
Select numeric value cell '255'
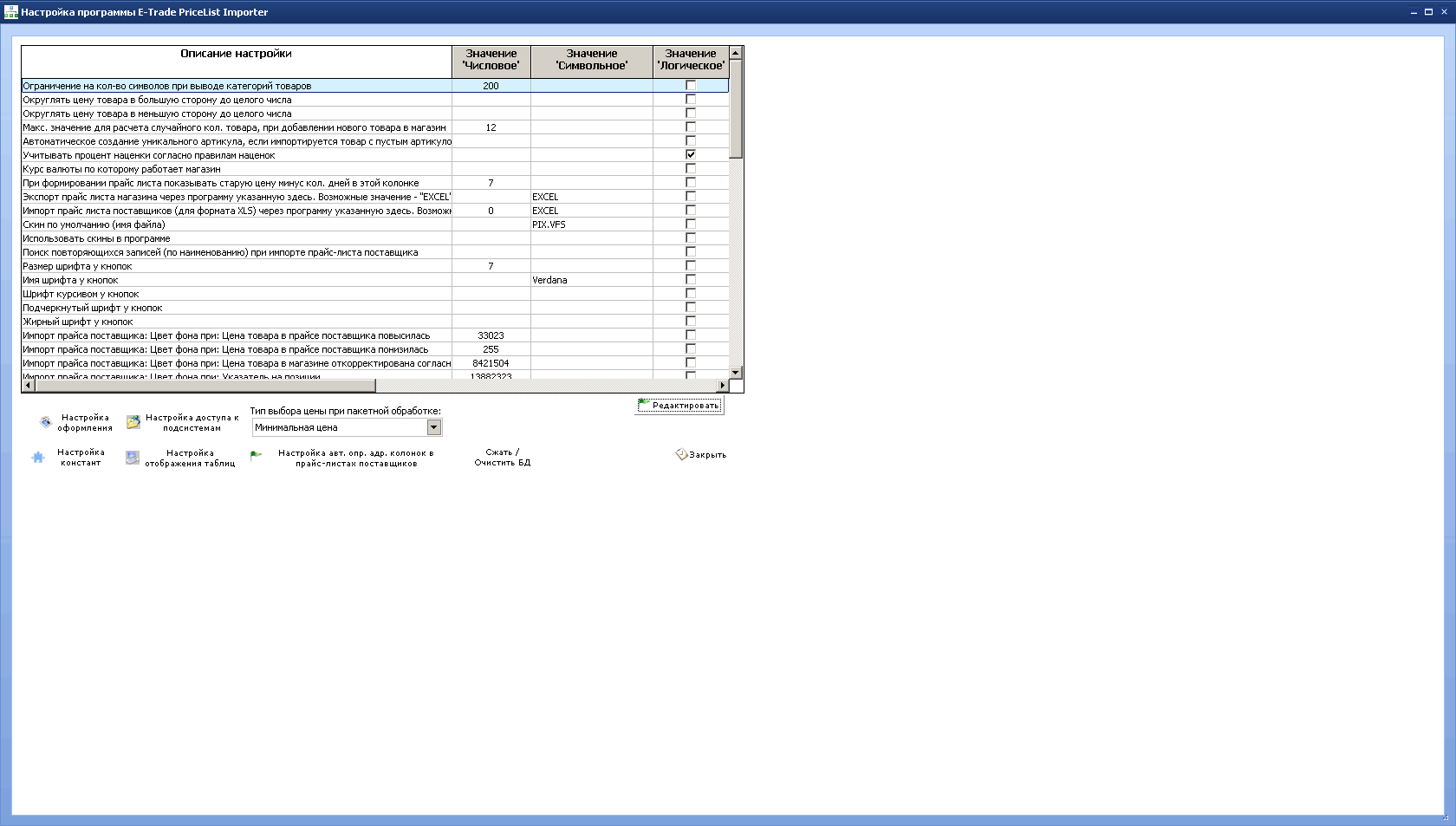pos(491,349)
